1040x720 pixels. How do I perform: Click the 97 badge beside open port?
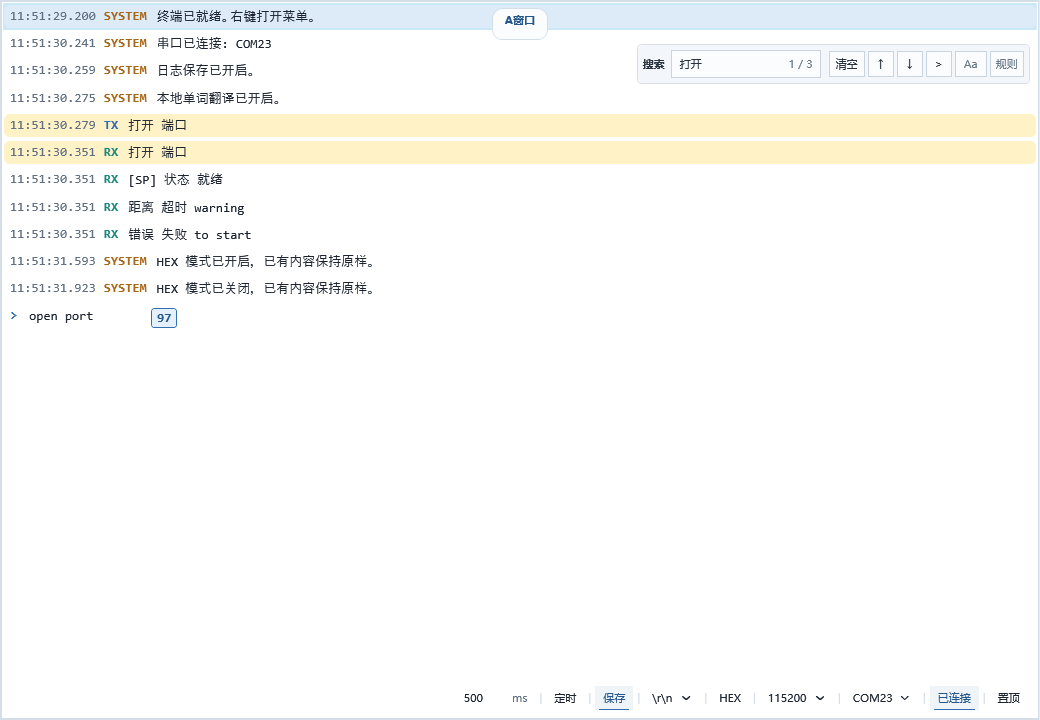click(164, 318)
